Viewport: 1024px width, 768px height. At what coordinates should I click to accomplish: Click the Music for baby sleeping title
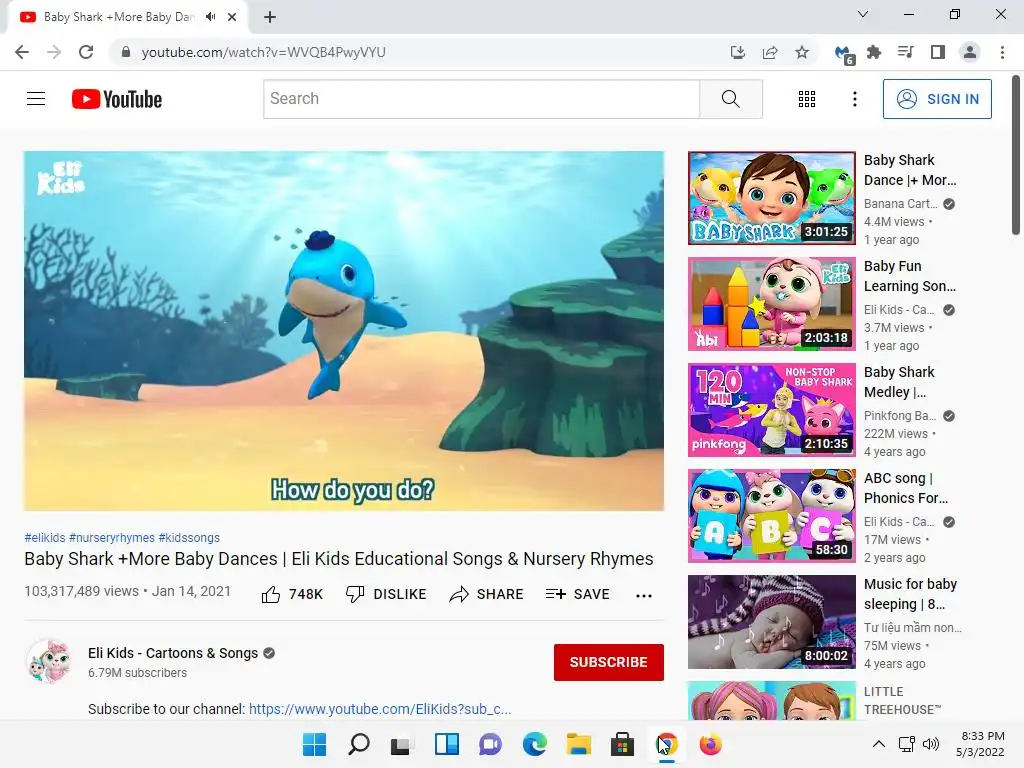click(910, 594)
